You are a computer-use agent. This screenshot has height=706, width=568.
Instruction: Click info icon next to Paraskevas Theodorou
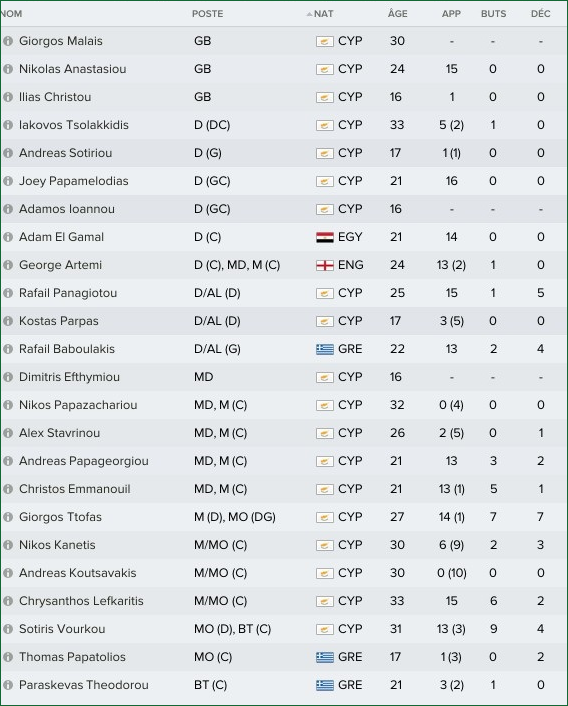coord(8,685)
